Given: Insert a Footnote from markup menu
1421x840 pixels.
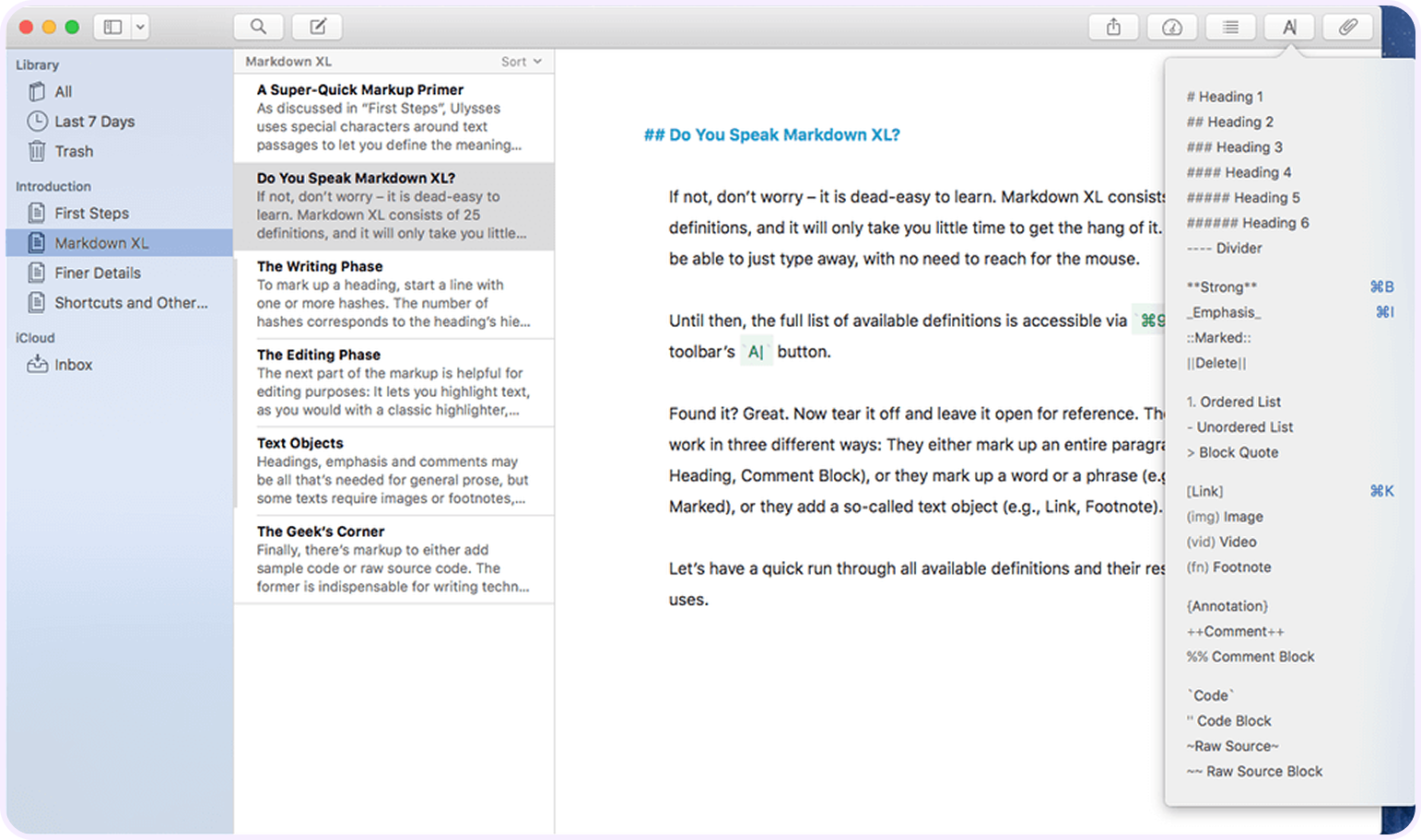Looking at the screenshot, I should point(1229,567).
